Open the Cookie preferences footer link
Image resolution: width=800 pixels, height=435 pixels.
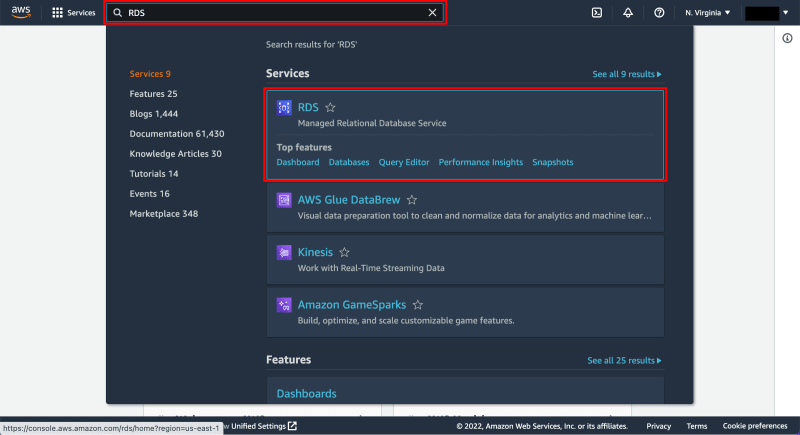click(x=755, y=426)
